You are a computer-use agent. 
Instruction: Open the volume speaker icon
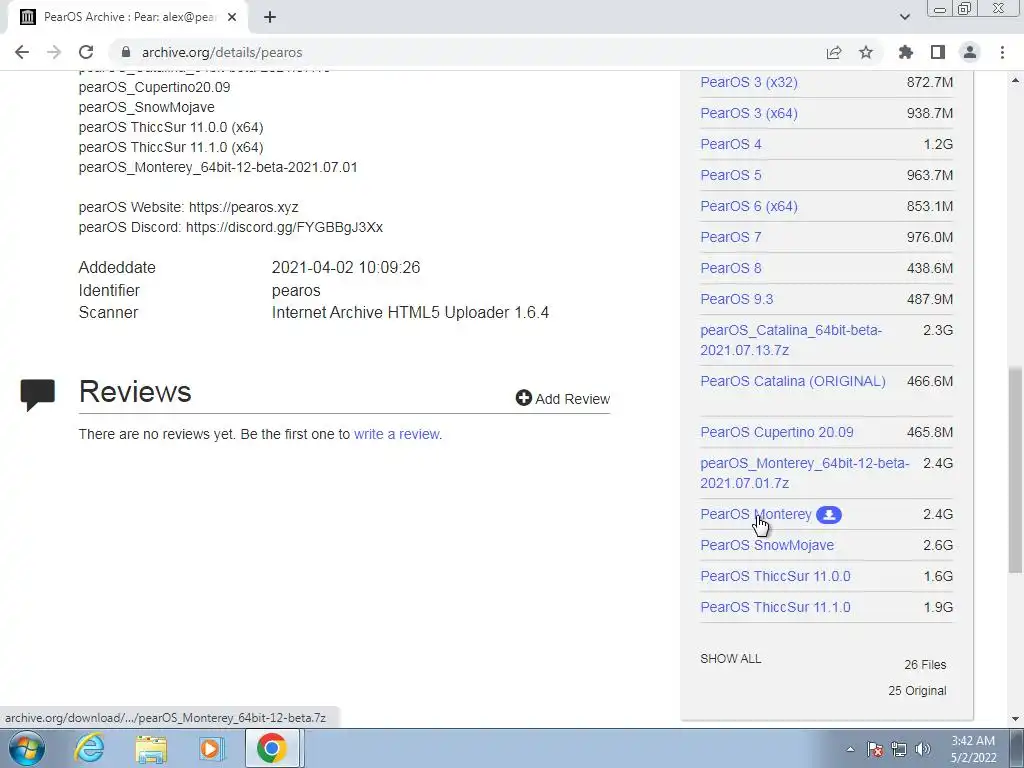923,749
